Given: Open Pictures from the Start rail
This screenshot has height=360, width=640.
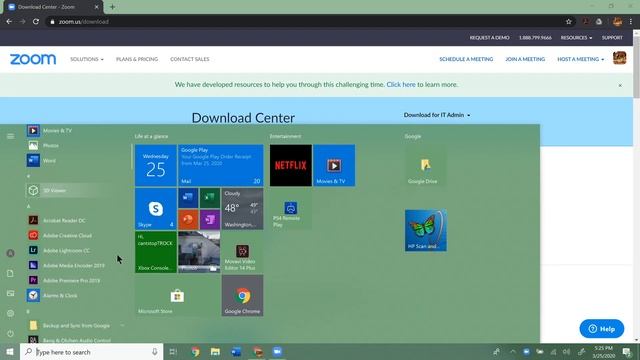Looking at the screenshot, I should tap(11, 293).
